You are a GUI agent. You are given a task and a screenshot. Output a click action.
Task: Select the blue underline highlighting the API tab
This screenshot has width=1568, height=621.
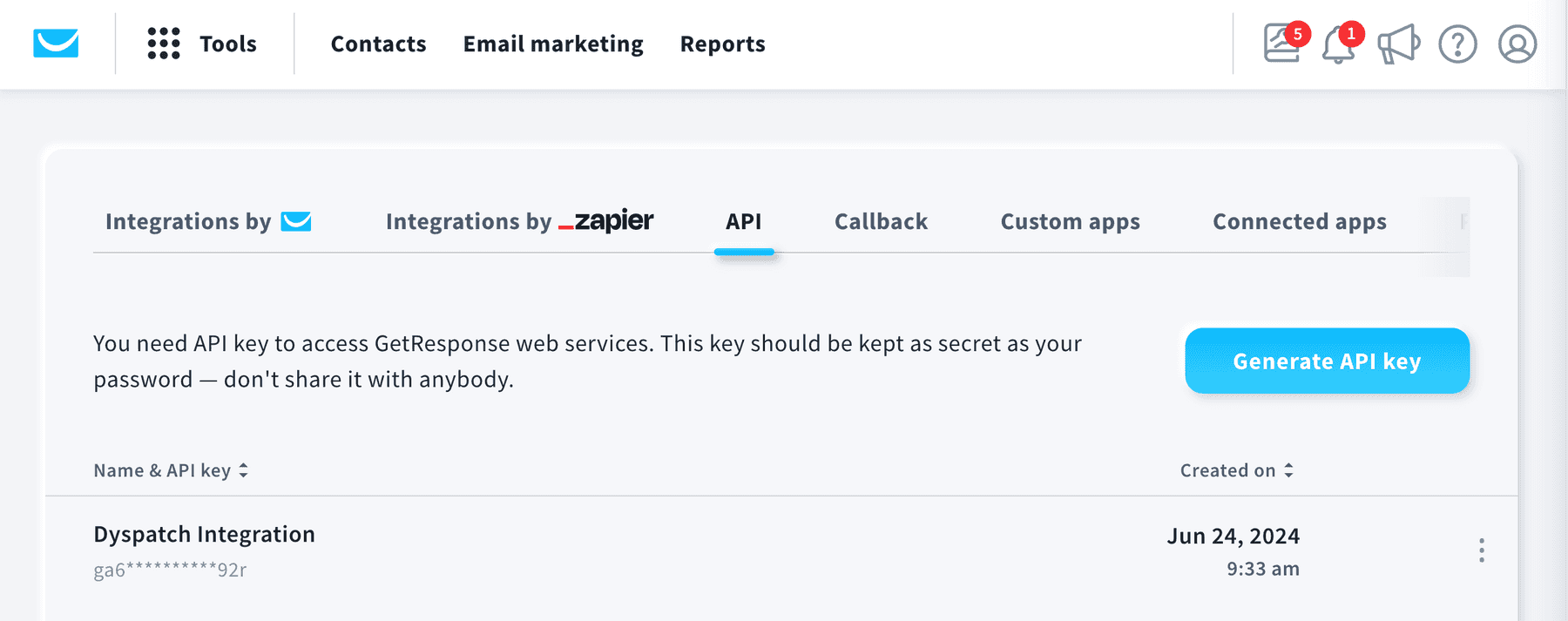click(745, 253)
